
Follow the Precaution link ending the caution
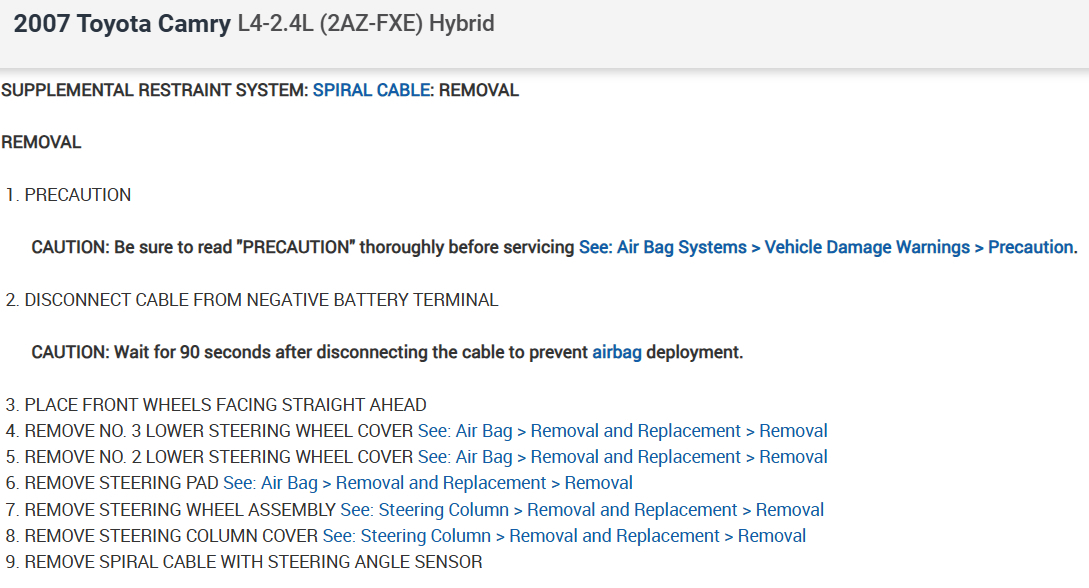click(1030, 247)
